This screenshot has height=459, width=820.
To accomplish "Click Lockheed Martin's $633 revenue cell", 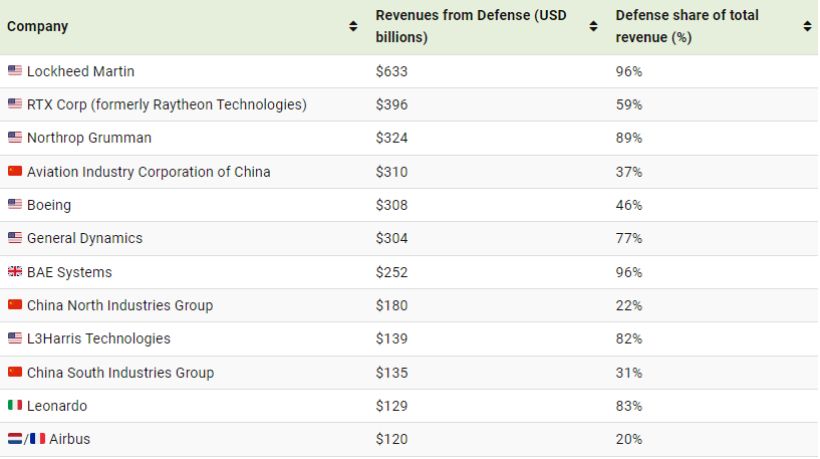I will (392, 71).
